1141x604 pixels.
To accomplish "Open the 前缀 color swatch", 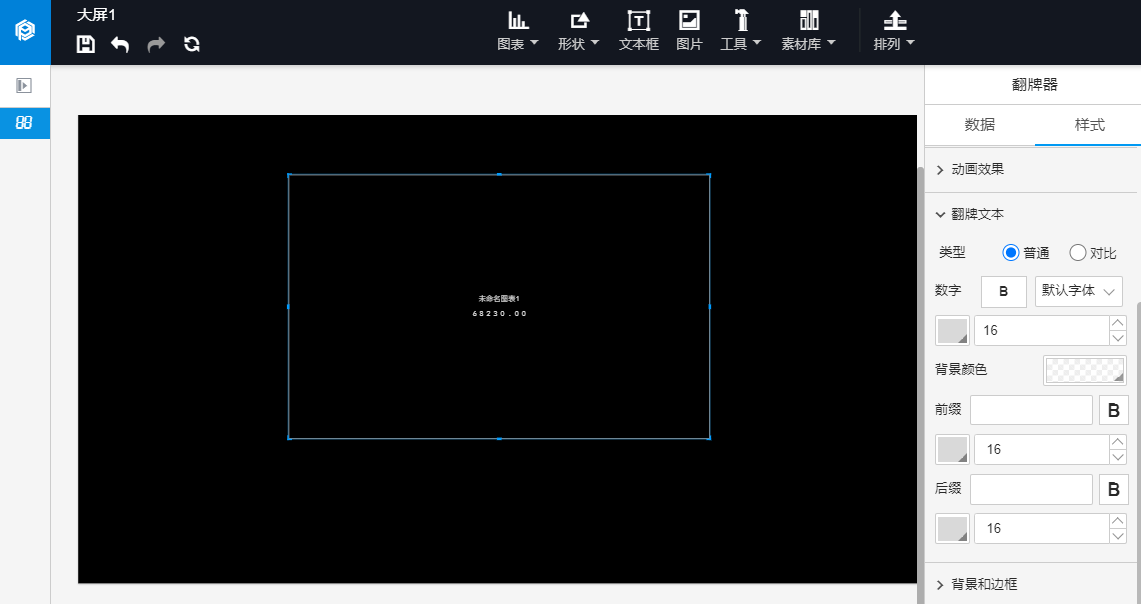I will 953,450.
